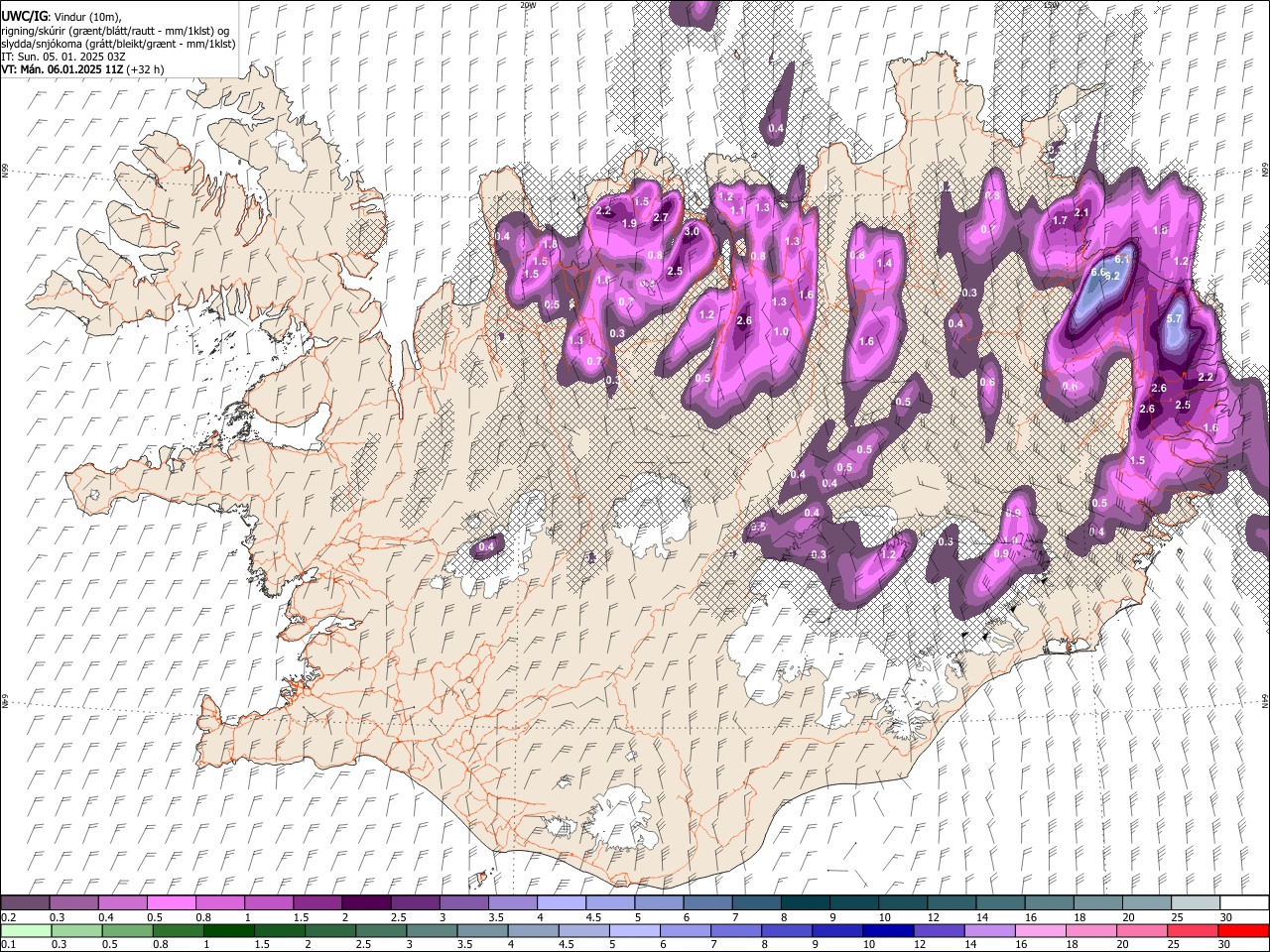1270x952 pixels.
Task: Click the 1.1 precipitation value on the map
Action: 737,211
